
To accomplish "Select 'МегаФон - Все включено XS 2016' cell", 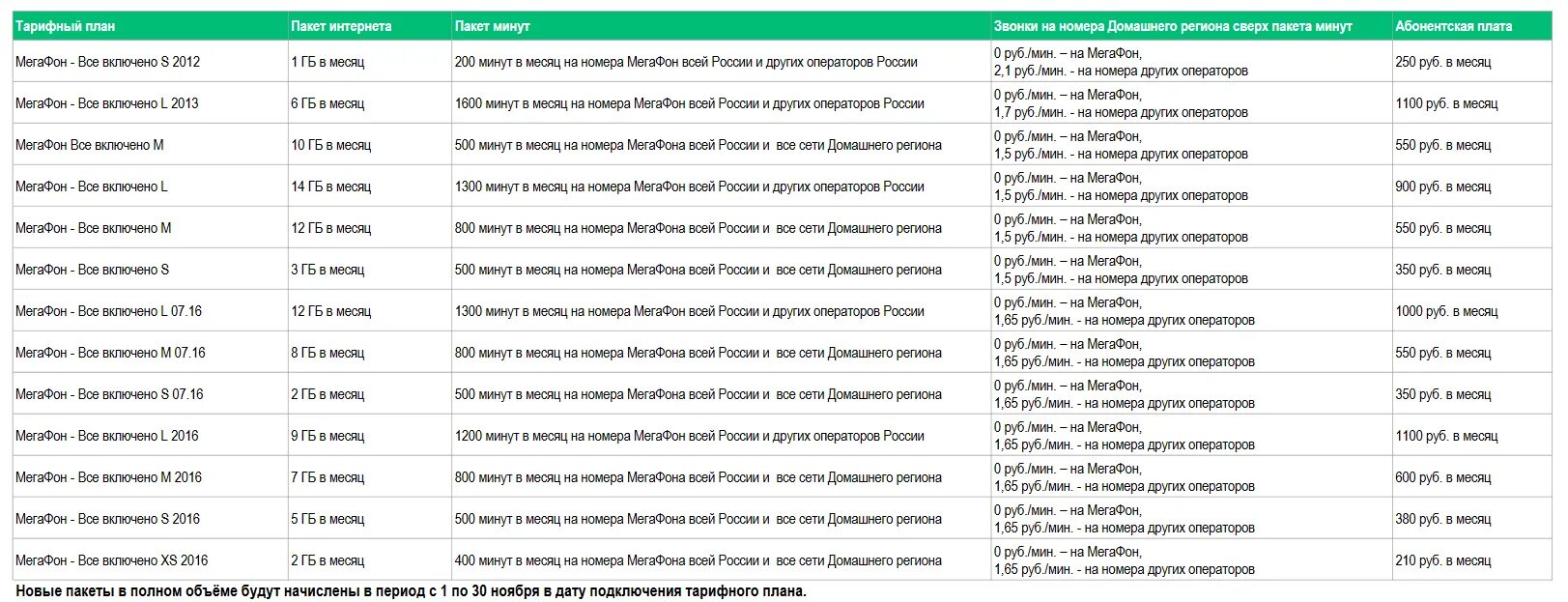I will [151, 560].
